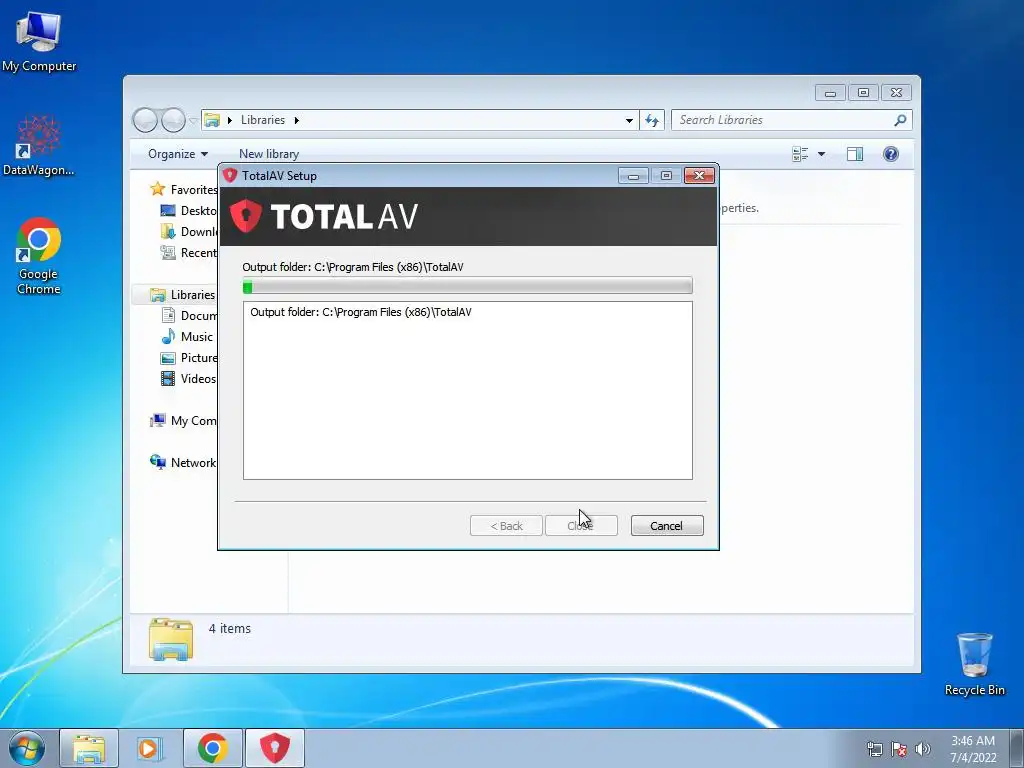Viewport: 1024px width, 768px height.
Task: Click the Explorer refresh button
Action: (x=652, y=120)
